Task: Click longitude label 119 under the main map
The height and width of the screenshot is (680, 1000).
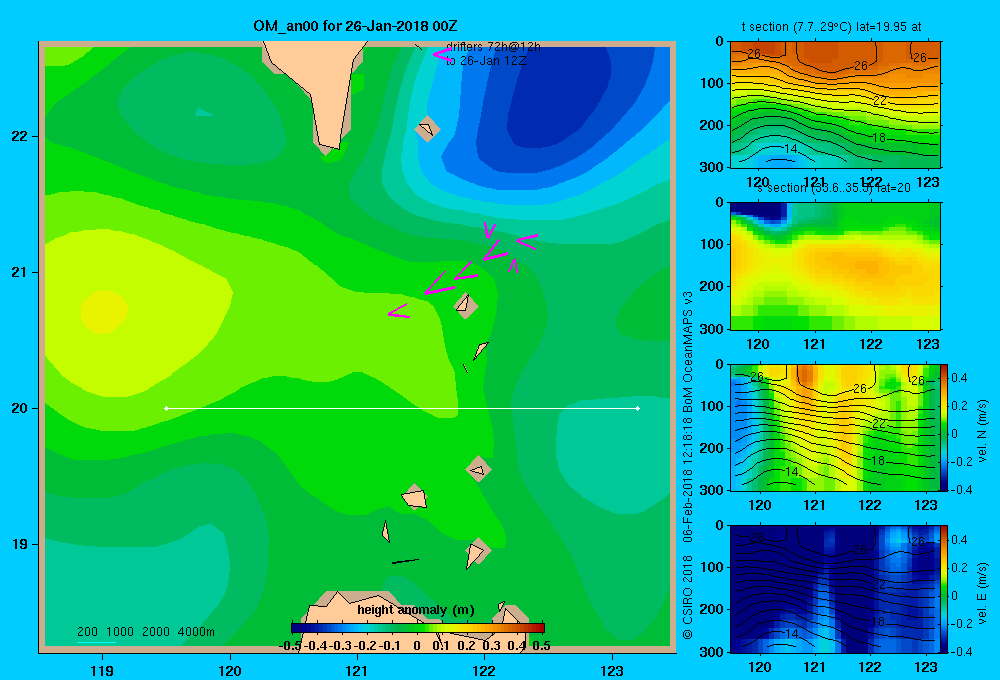Action: (x=102, y=670)
